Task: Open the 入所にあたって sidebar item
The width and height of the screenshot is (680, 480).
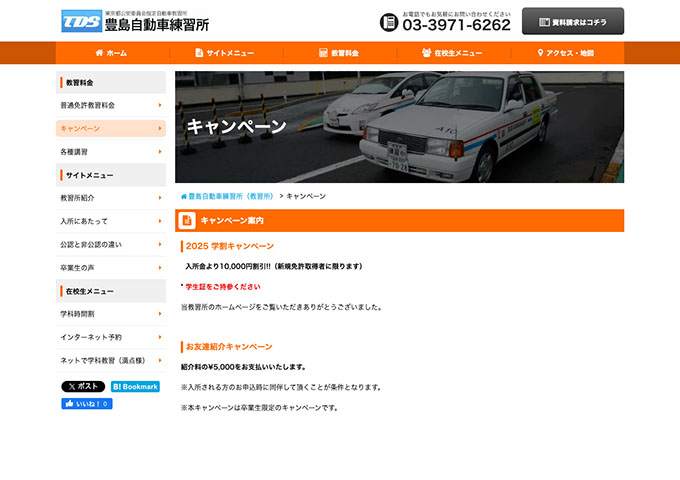Action: (110, 221)
